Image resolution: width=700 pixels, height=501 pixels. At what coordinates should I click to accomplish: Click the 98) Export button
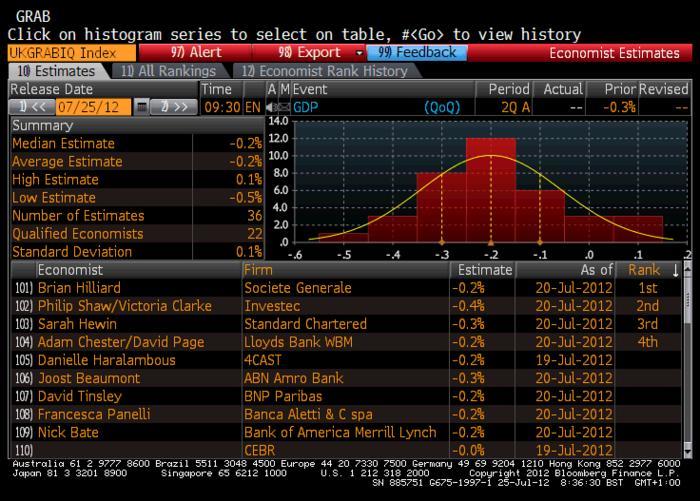(x=309, y=53)
